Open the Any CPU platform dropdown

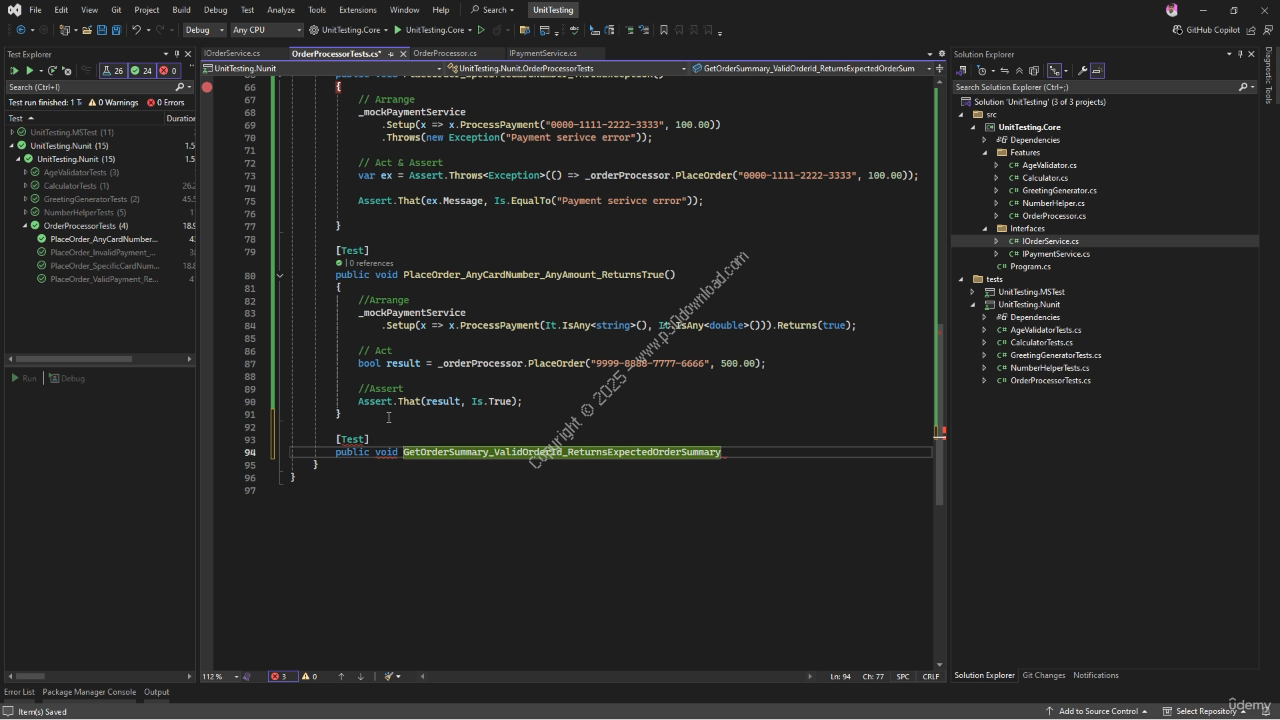click(266, 30)
